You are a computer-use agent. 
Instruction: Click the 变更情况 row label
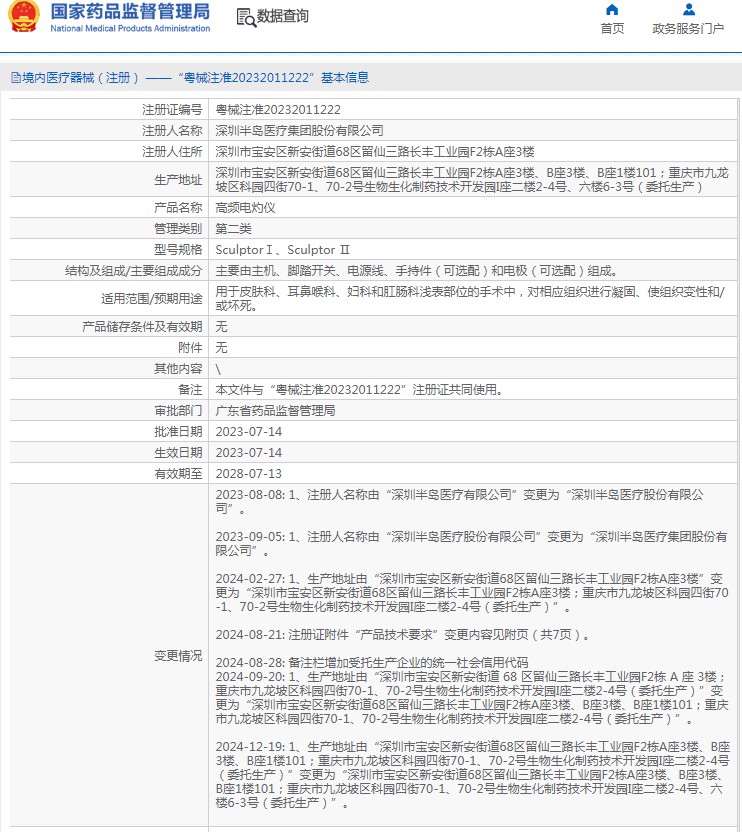point(177,656)
